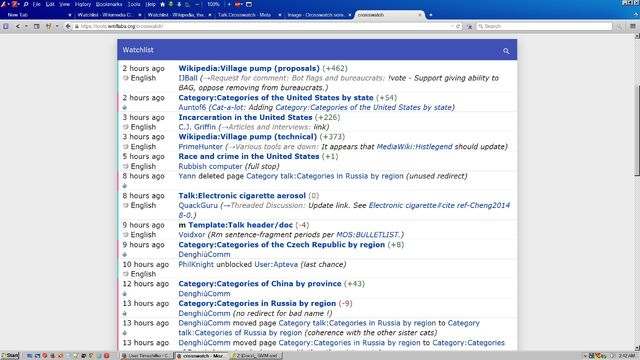Image resolution: width=640 pixels, height=360 pixels.
Task: Click the 100% zoom level indicator
Action: click(213, 4)
